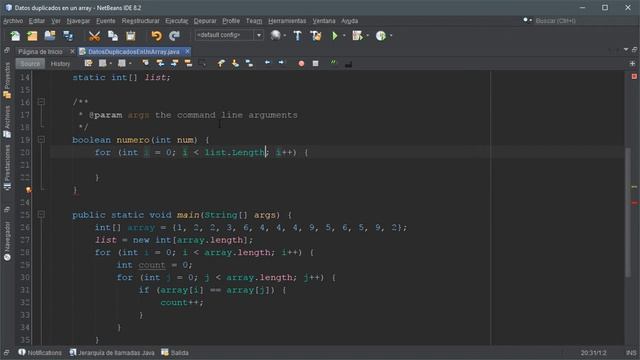640x360 pixels.
Task: Close the DatosDuplicadosEnUnArray.java tab
Action: (187, 51)
